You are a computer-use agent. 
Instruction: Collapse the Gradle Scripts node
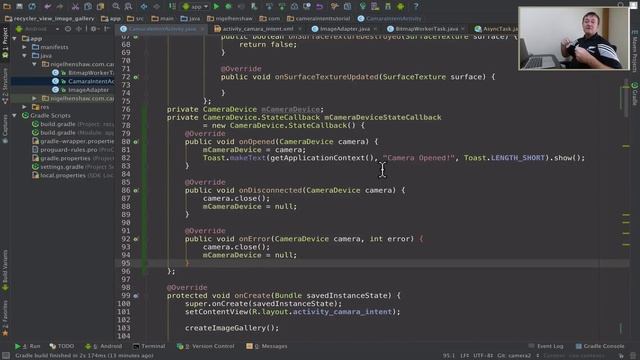pos(15,116)
